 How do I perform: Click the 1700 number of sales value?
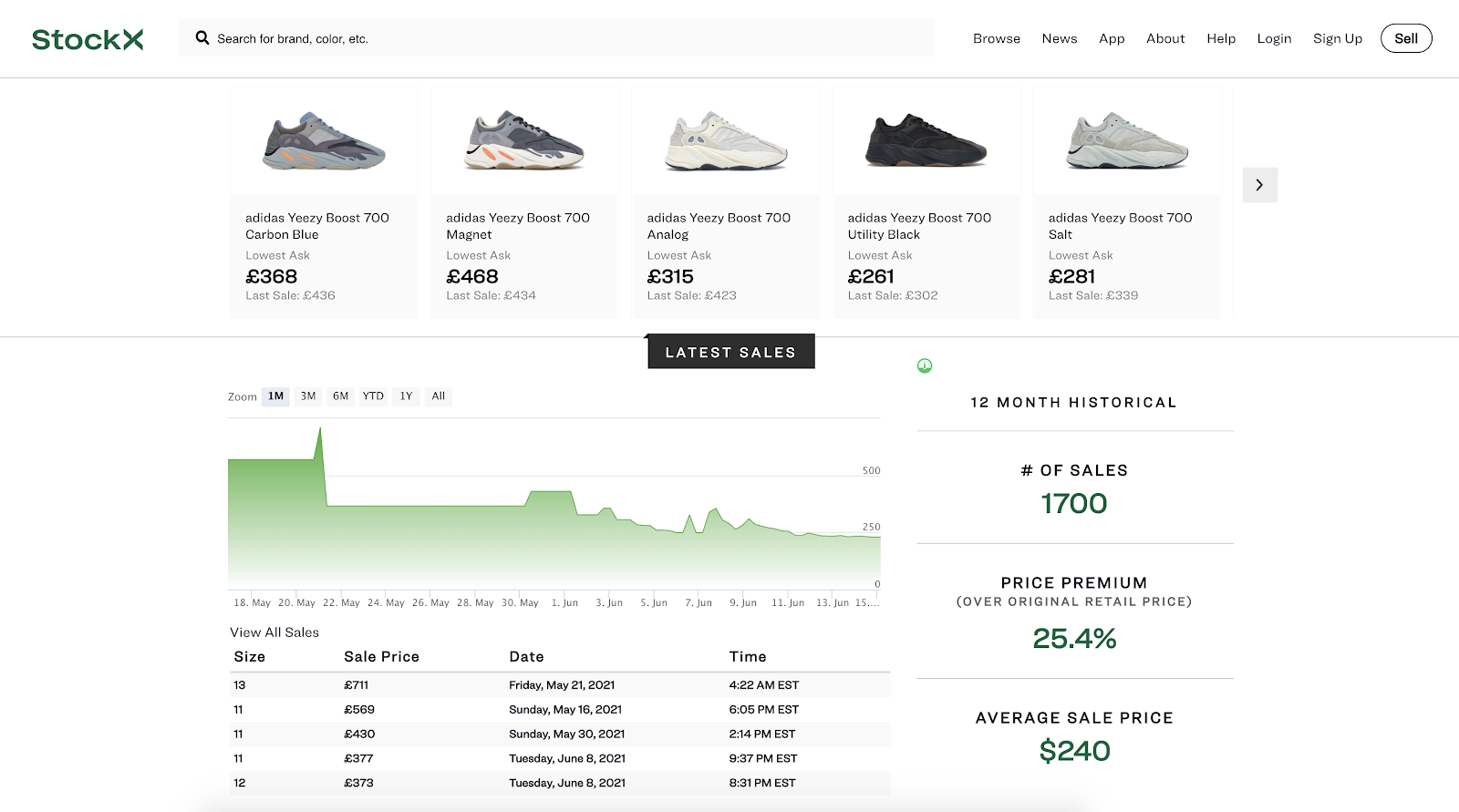(x=1074, y=504)
